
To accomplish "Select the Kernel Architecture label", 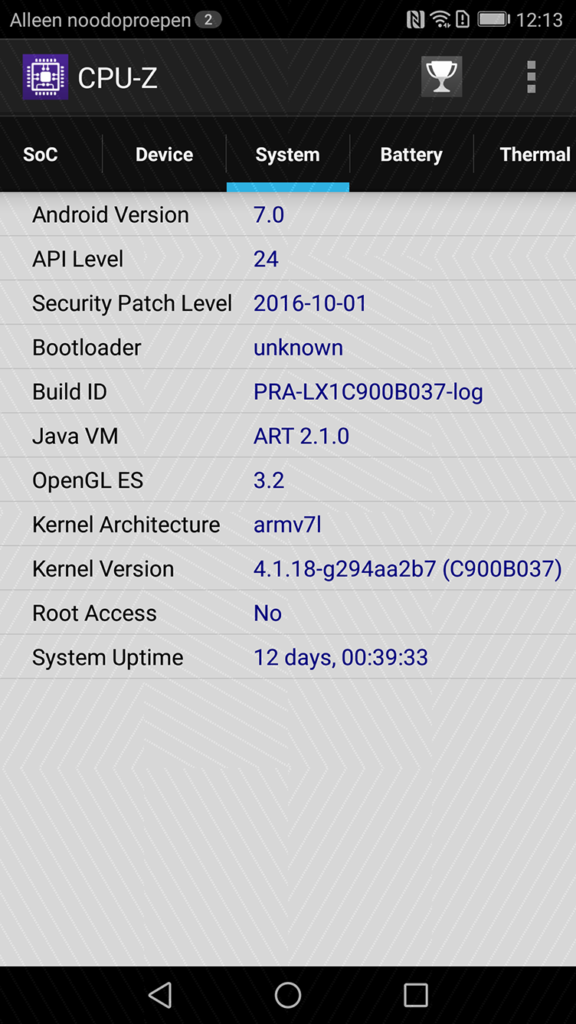I will pos(126,525).
